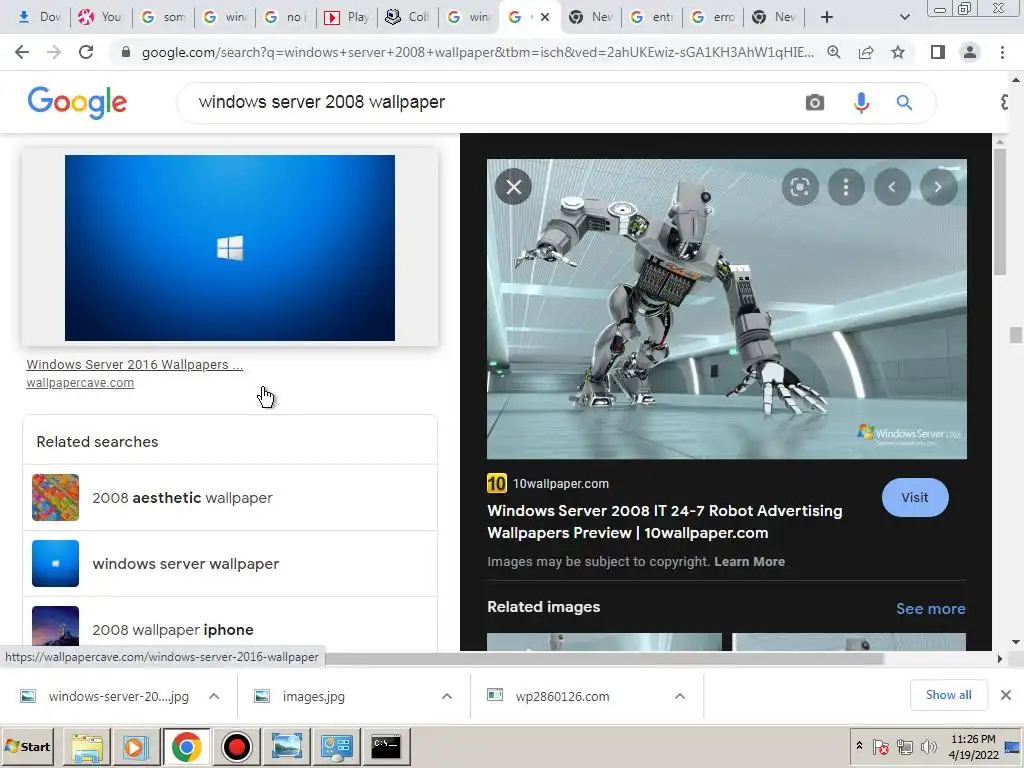Expand options for wp2860126.com download
The width and height of the screenshot is (1024, 768).
point(680,696)
